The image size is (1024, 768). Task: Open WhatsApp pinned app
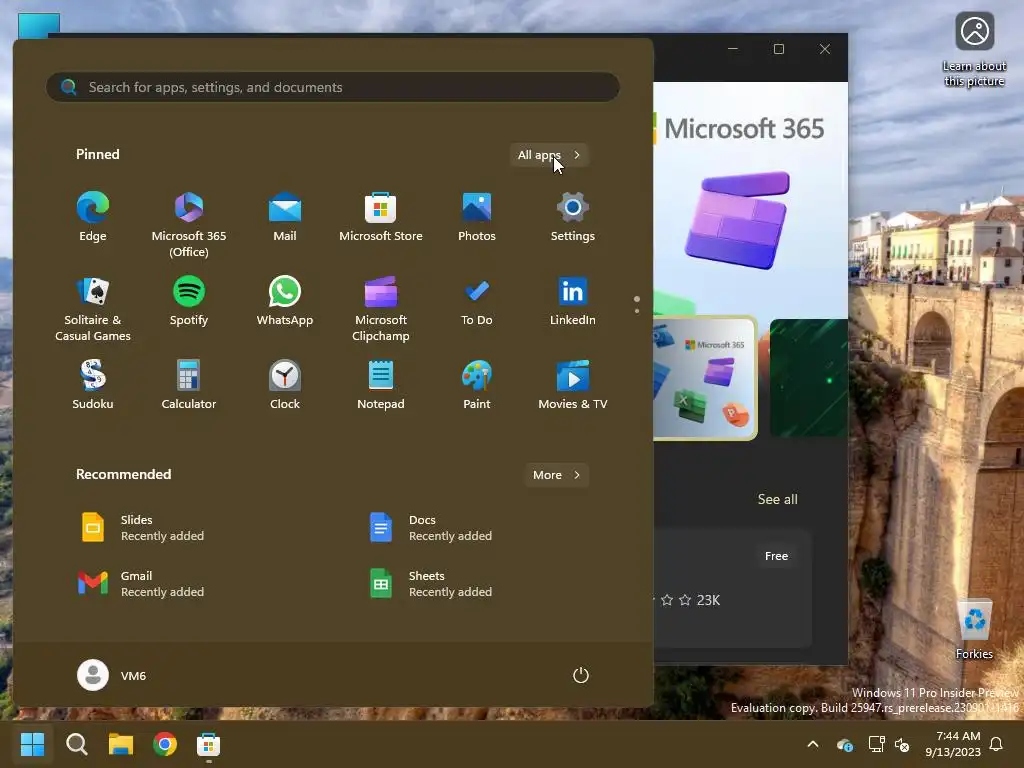click(285, 302)
